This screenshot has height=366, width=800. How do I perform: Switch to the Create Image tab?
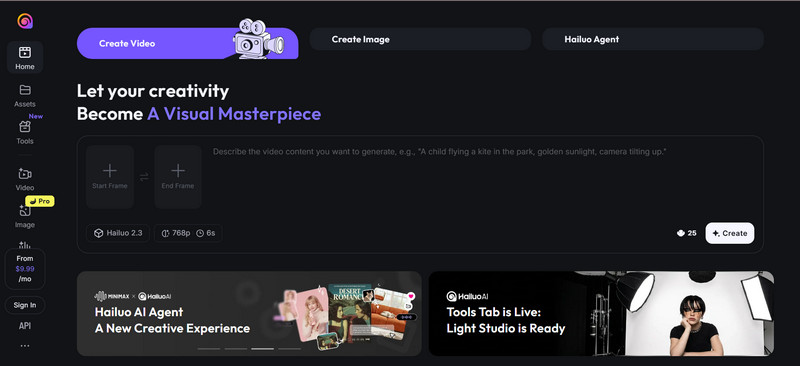pos(420,39)
